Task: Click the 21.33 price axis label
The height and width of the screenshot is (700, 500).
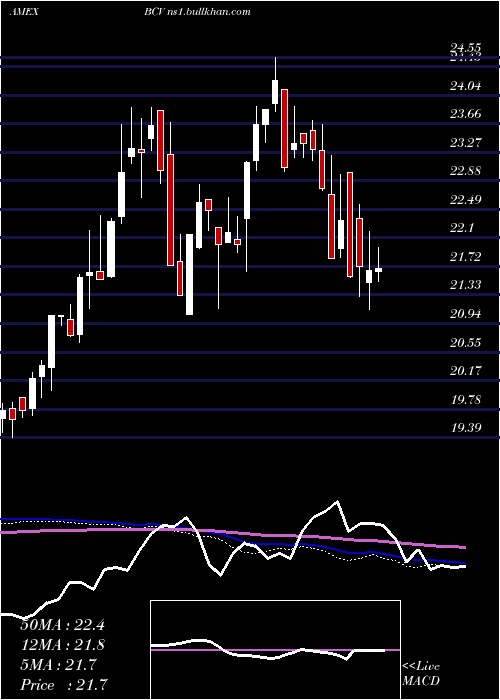Action: tap(466, 285)
